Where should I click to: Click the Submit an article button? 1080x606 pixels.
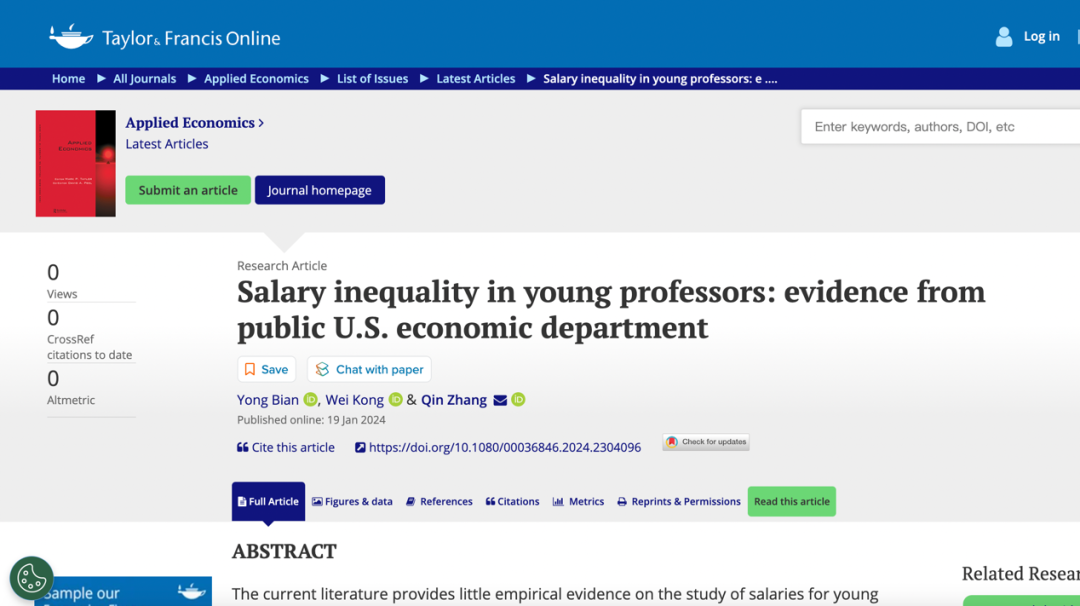click(188, 190)
